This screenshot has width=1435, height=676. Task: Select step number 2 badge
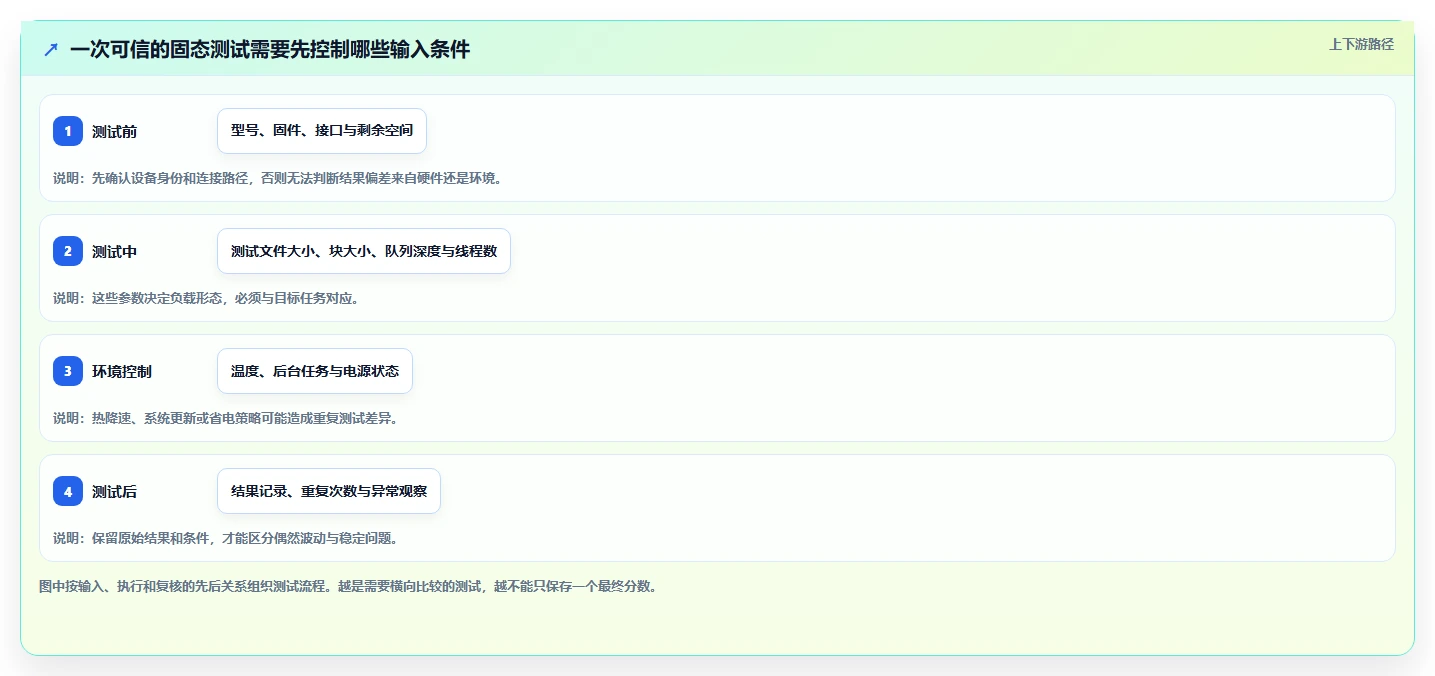click(x=68, y=251)
